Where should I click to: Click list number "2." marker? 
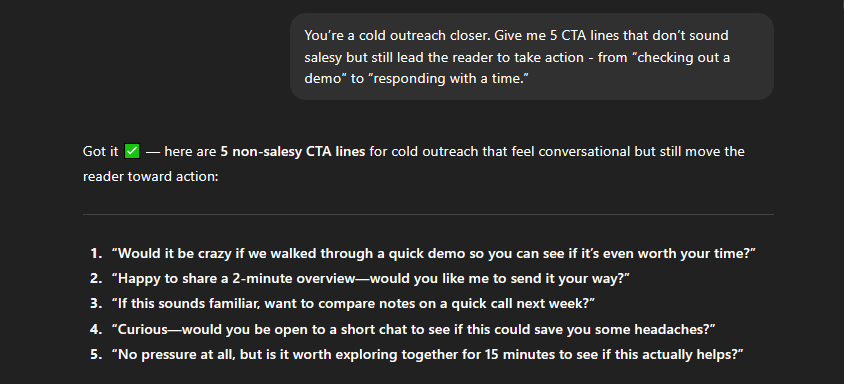pyautogui.click(x=96, y=278)
